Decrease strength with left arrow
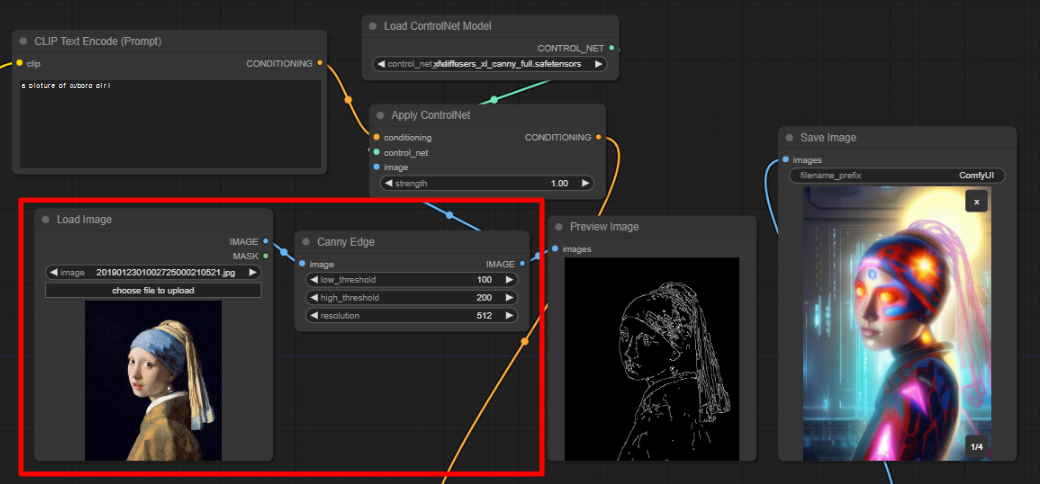The height and width of the screenshot is (484, 1040). click(389, 184)
